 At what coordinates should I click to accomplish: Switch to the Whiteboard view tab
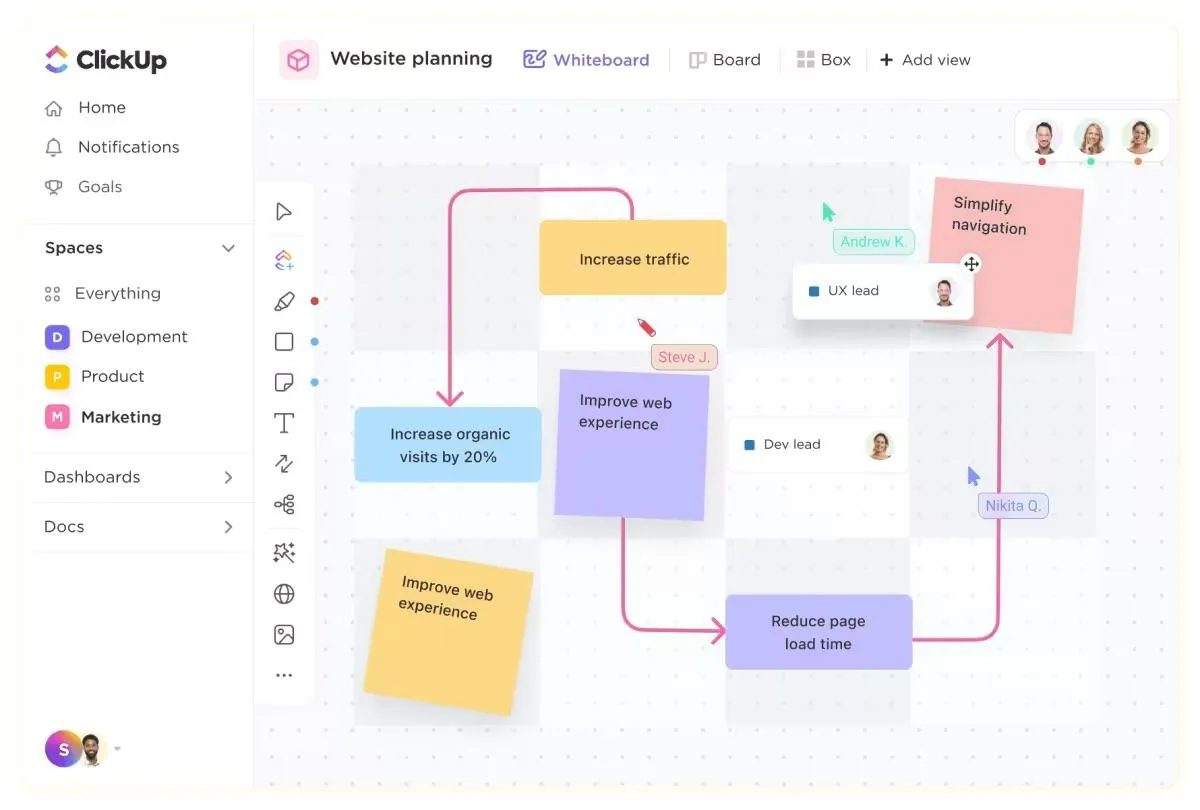click(x=586, y=60)
